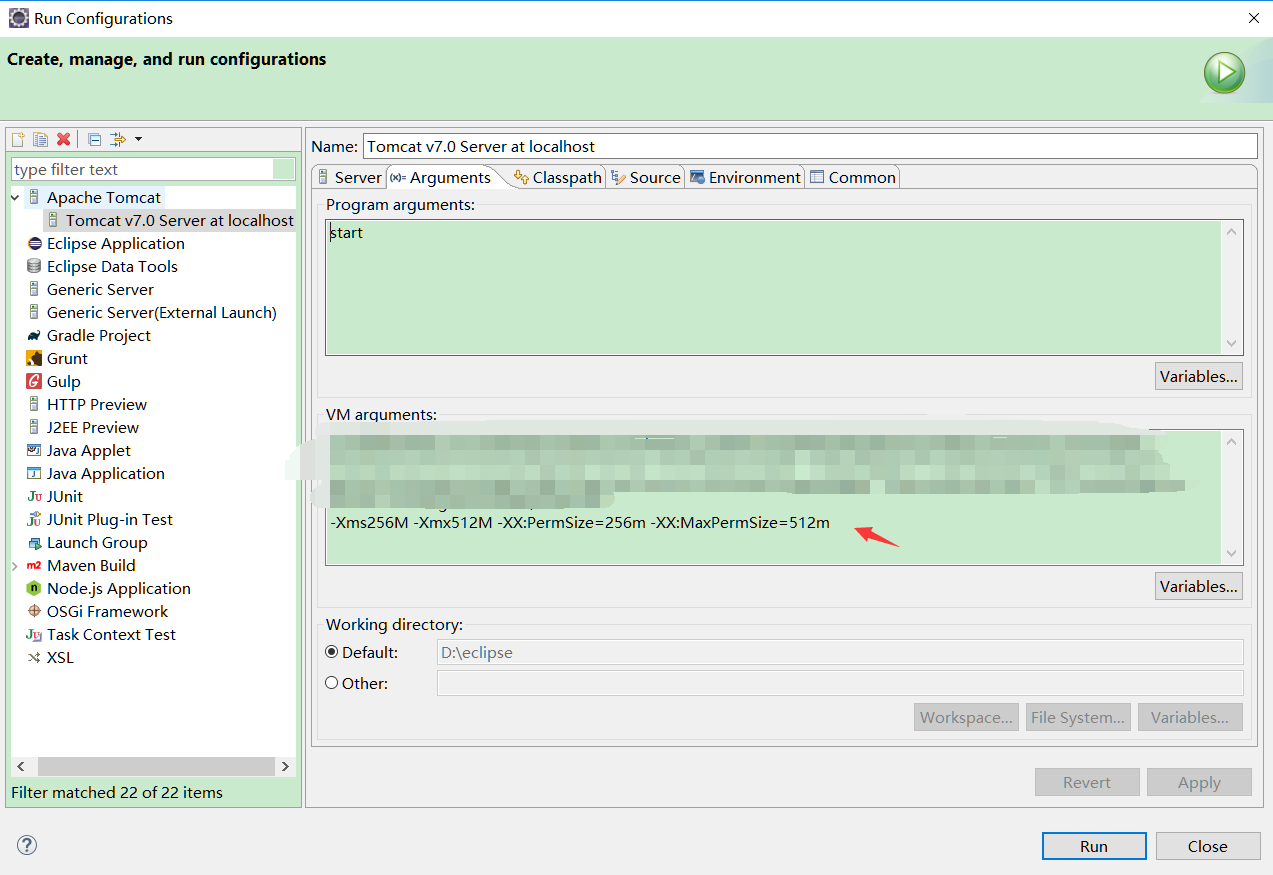
Task: Expand the Maven Build tree node
Action: click(15, 566)
